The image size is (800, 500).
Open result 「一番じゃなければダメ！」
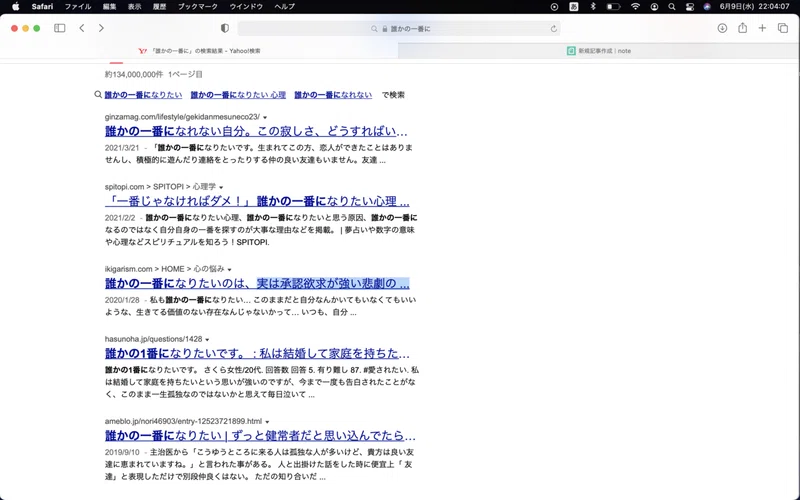257,201
